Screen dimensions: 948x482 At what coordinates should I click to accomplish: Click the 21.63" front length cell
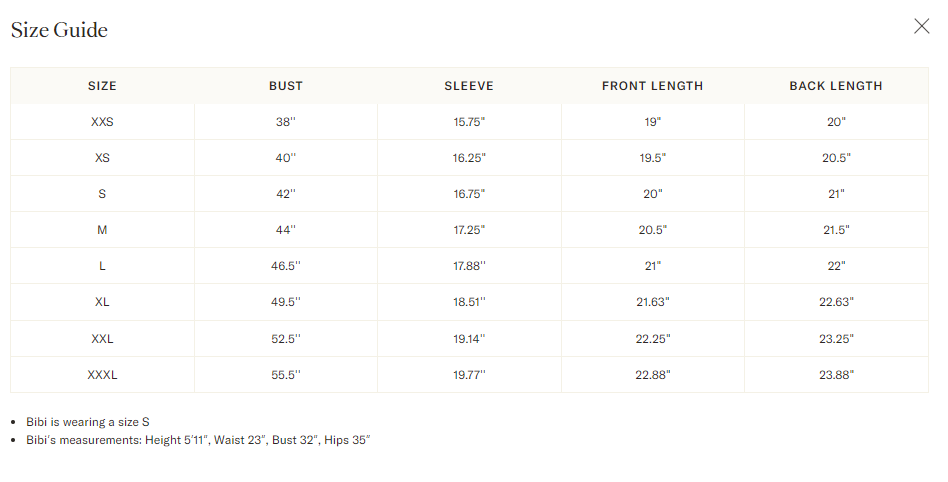(652, 302)
